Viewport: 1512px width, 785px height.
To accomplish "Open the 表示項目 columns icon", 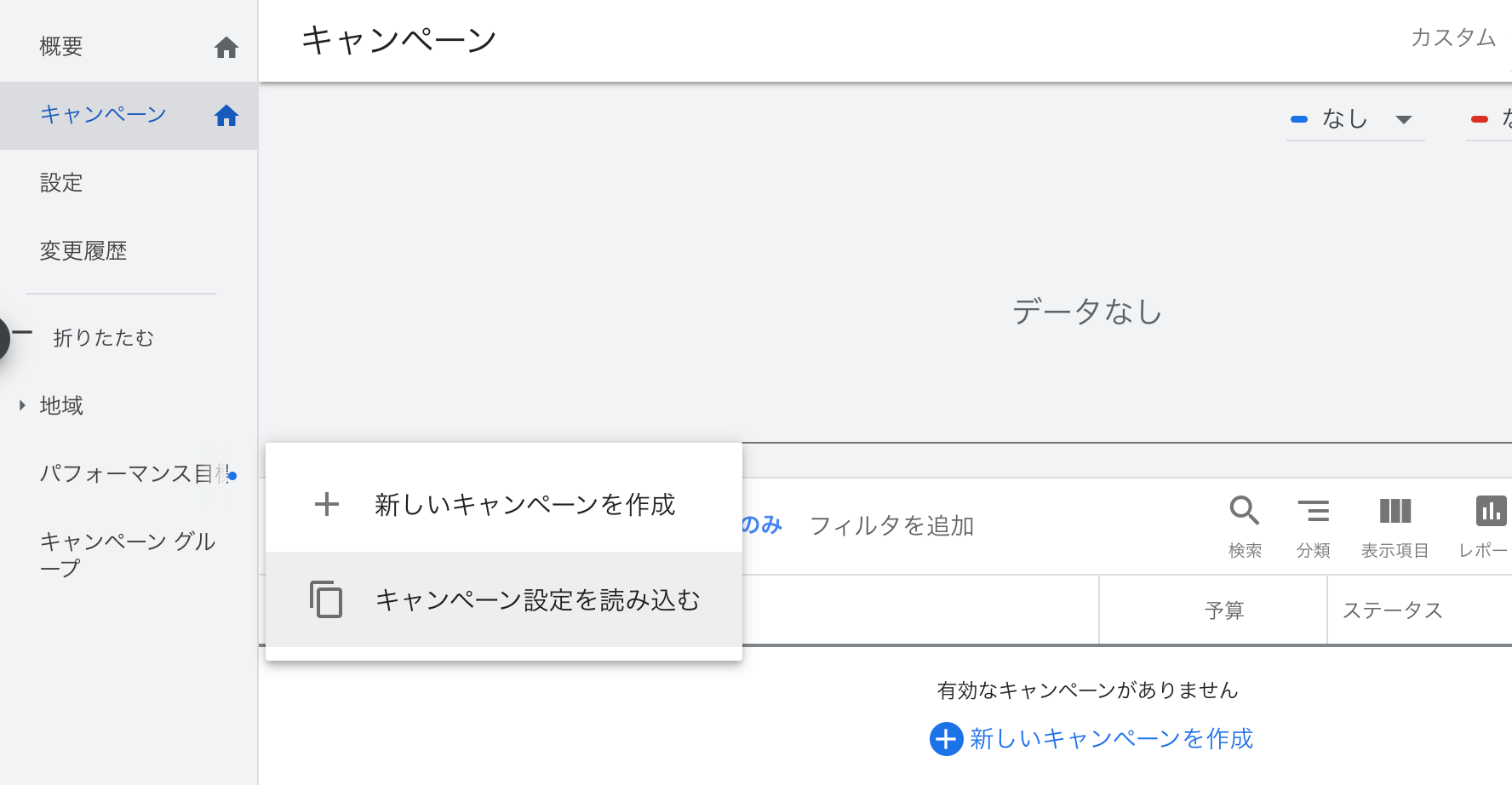I will pos(1395,511).
